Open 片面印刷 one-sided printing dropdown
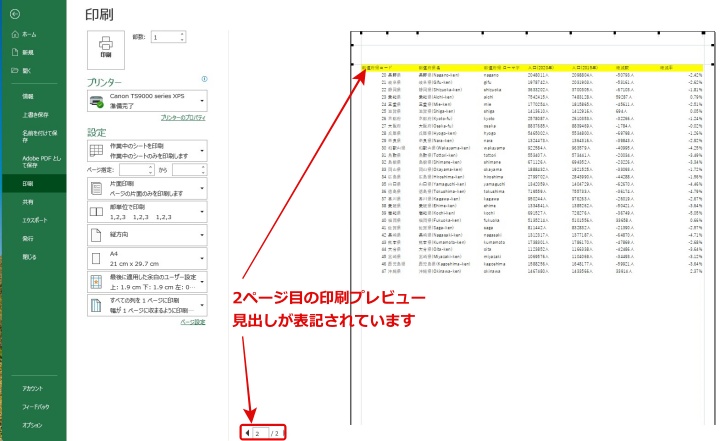This screenshot has height=441, width=720. coord(147,188)
